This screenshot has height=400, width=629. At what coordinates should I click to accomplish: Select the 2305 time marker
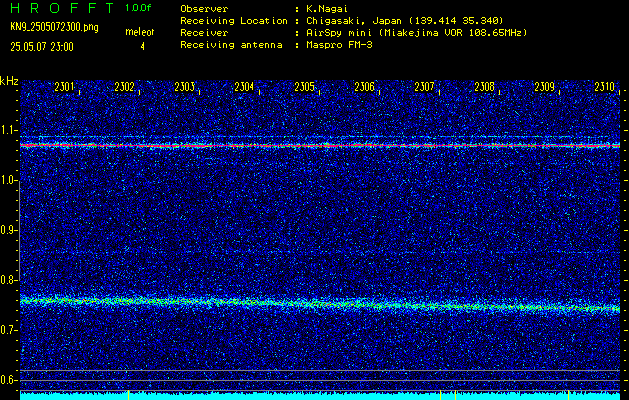click(304, 87)
